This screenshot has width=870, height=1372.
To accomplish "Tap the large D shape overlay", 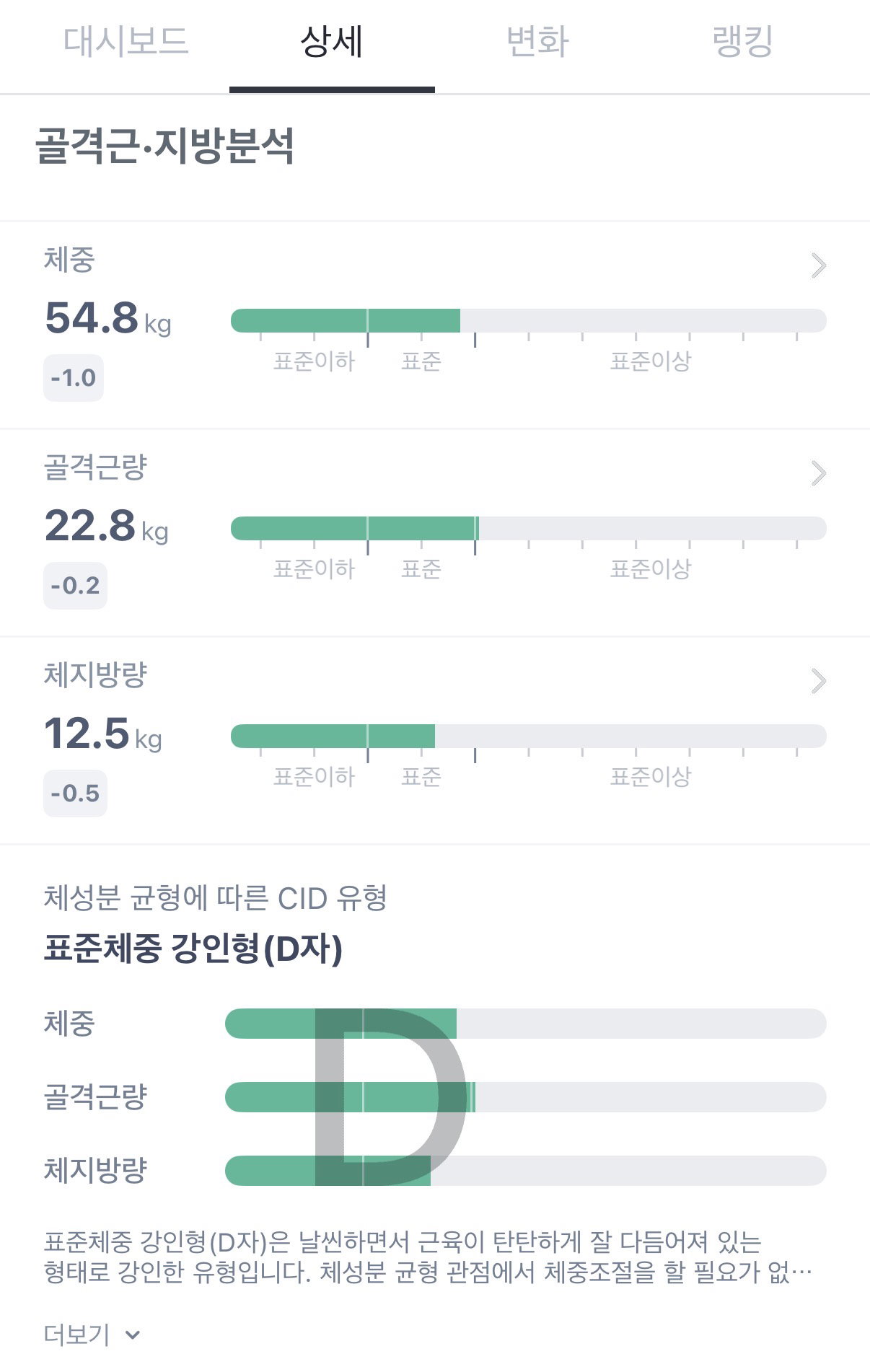I will coord(390,1096).
